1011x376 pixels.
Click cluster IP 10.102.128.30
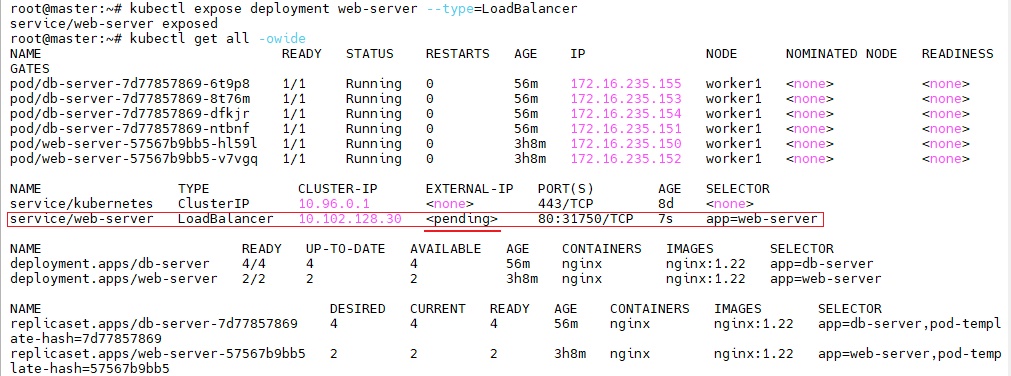(349, 219)
